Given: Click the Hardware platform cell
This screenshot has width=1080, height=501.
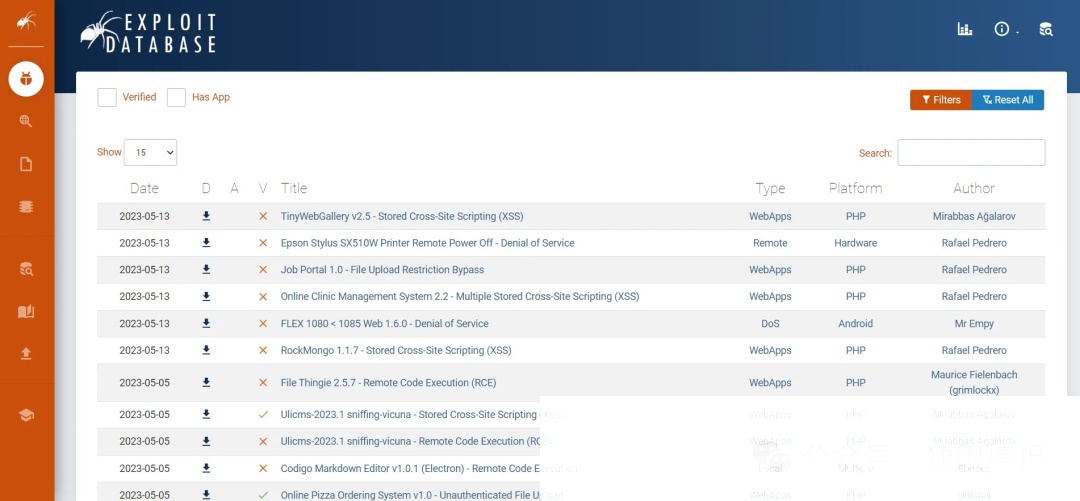Looking at the screenshot, I should pyautogui.click(x=855, y=243).
